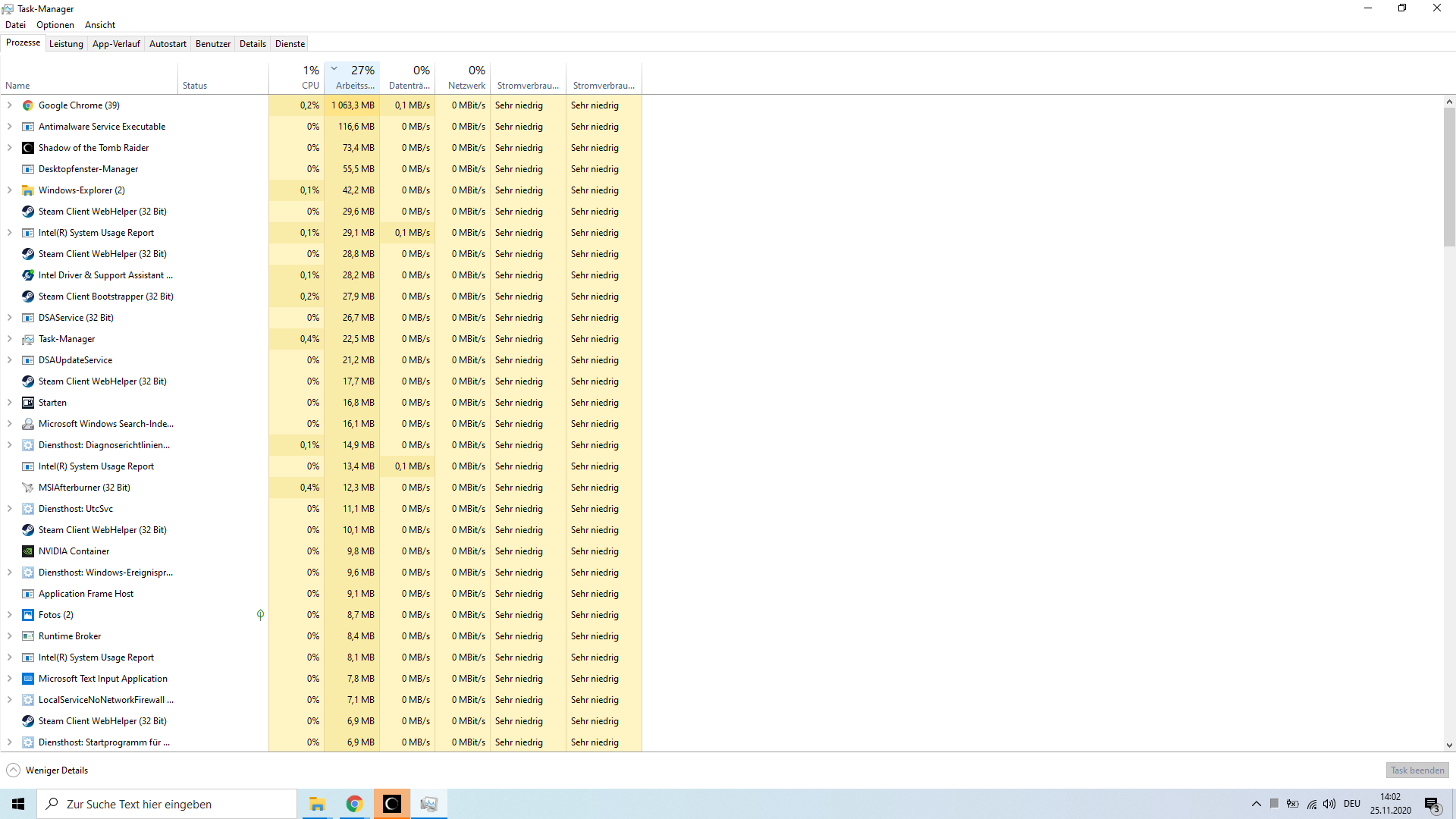Click the vertical scrollbar down arrow
Viewport: 1456px width, 819px height.
1449,745
